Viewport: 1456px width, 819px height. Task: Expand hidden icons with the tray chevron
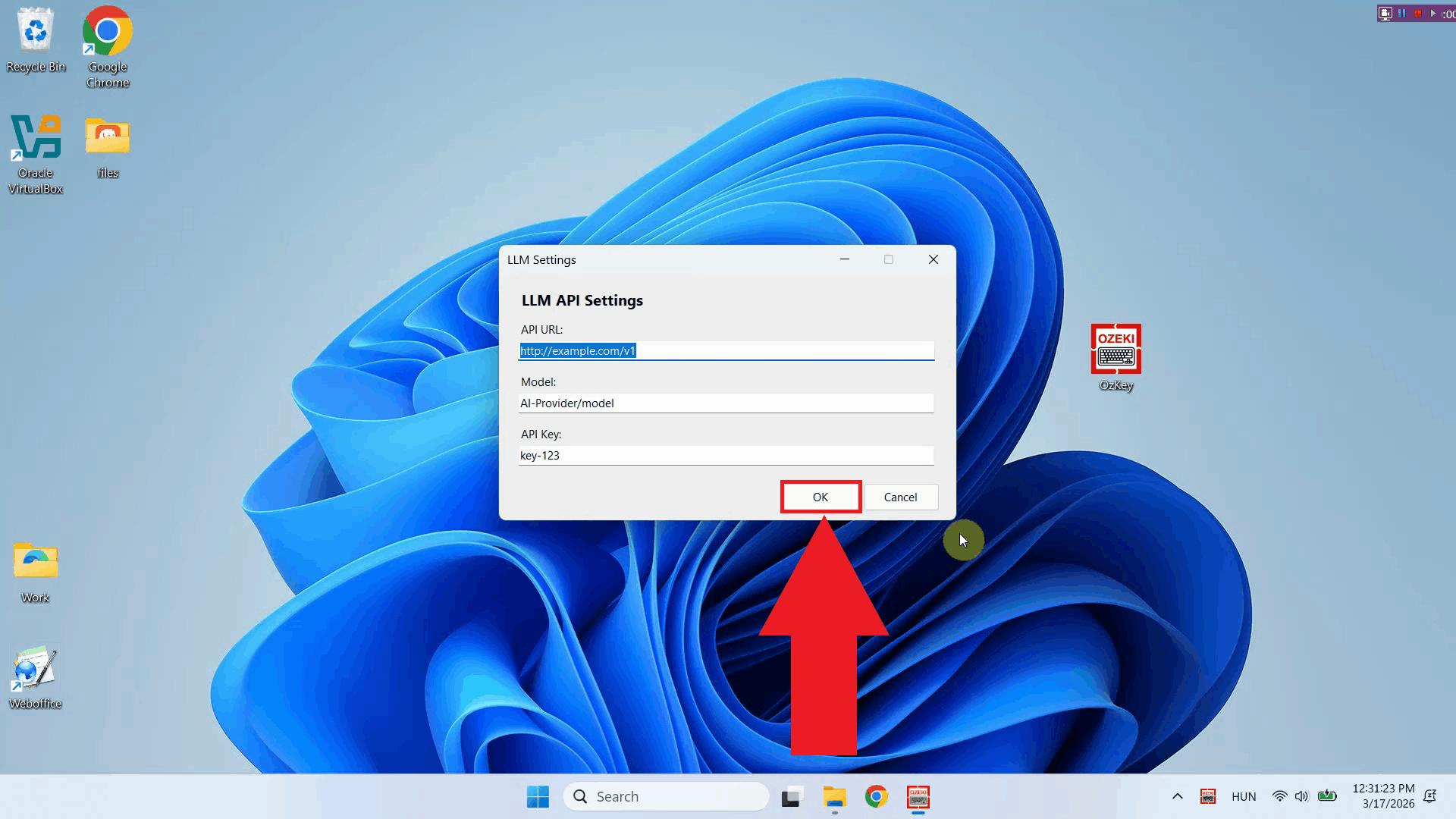pyautogui.click(x=1178, y=796)
